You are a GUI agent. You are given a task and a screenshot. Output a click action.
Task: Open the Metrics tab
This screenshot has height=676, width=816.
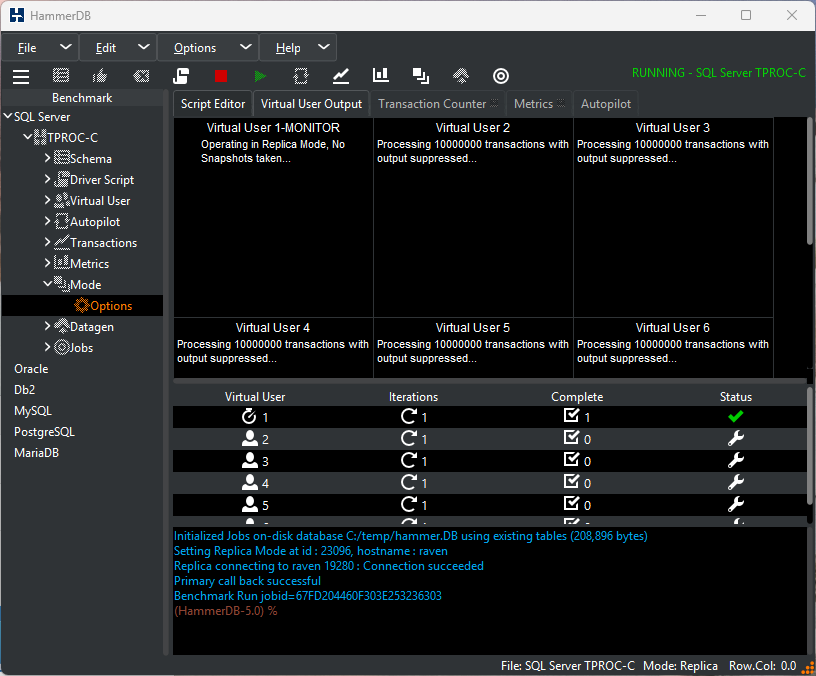click(539, 104)
